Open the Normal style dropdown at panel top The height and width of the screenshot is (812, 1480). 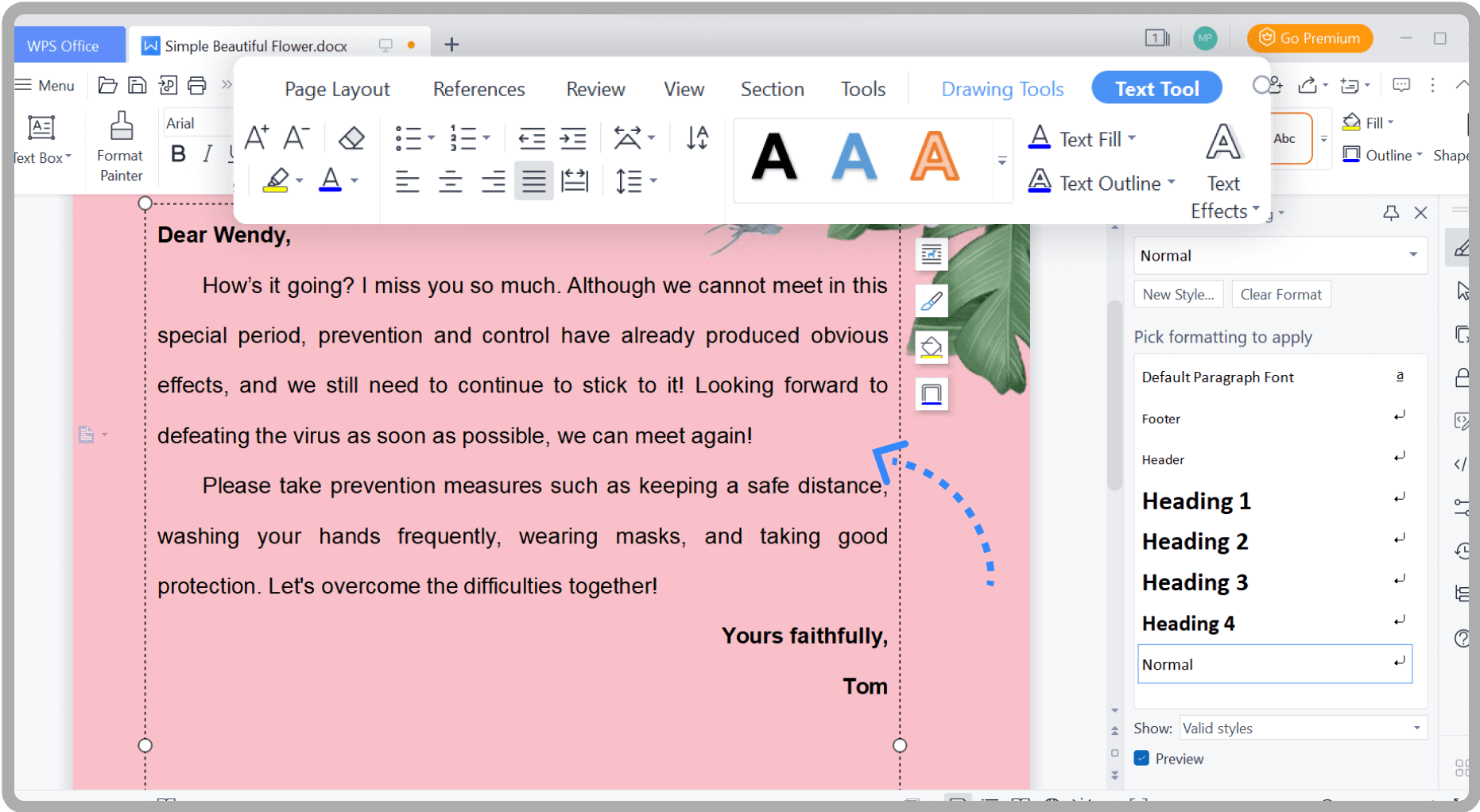point(1413,255)
